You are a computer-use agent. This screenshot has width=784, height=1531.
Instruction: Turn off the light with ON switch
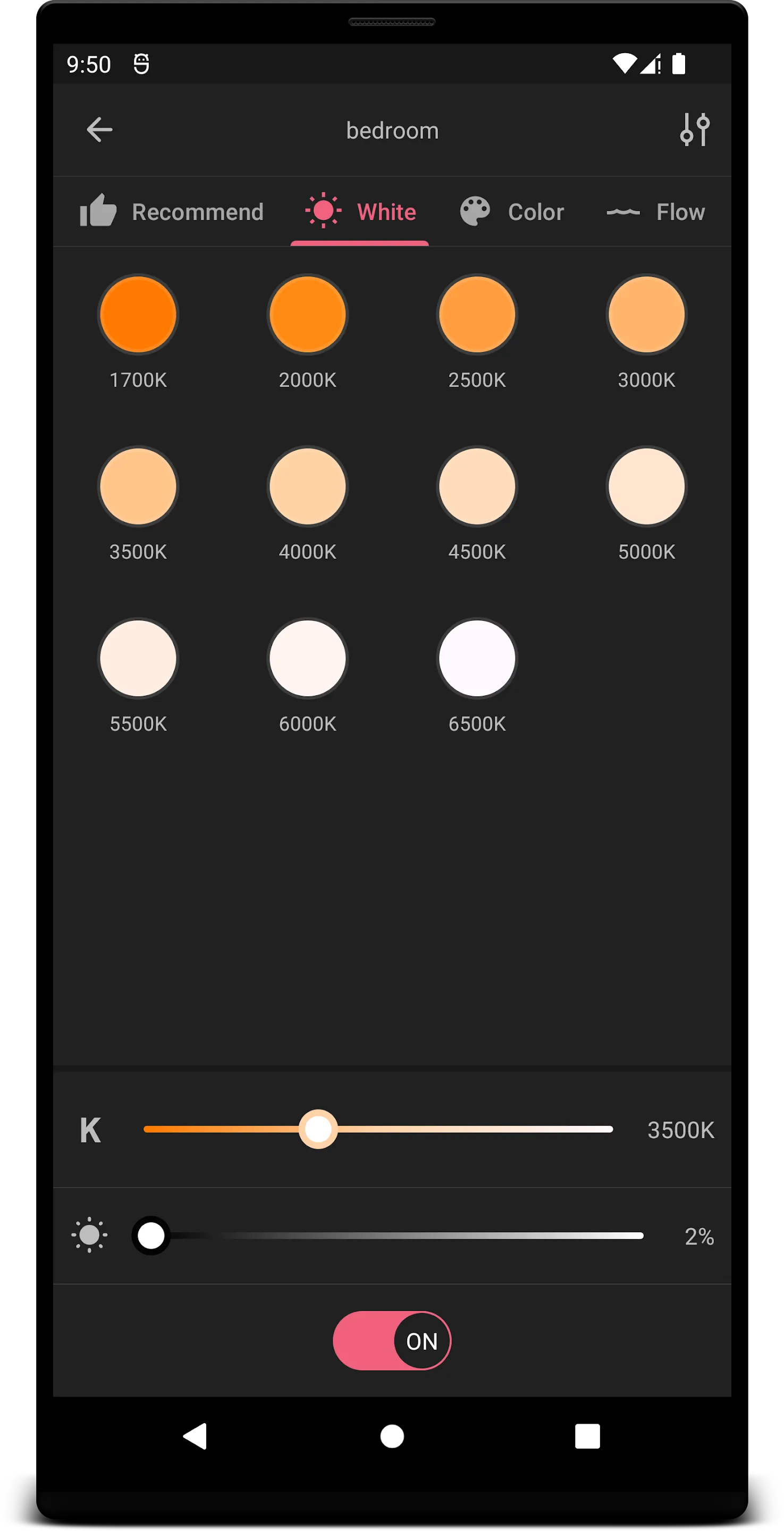(x=392, y=1341)
